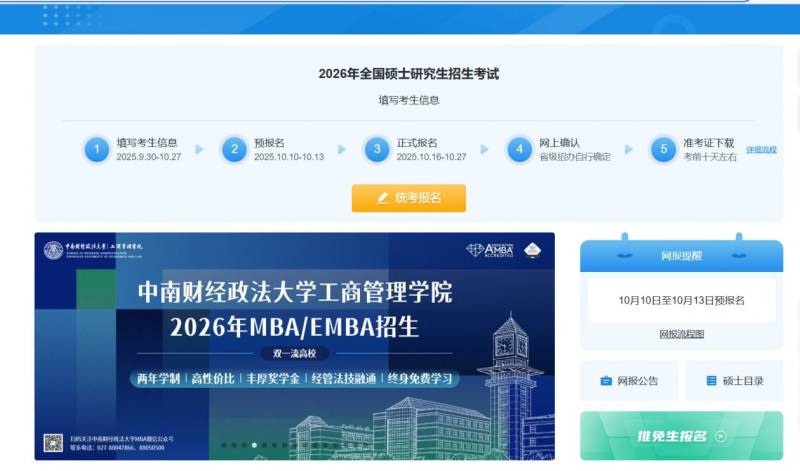Click the step 2 预报名 circle icon
Viewport: 800px width, 471px height.
(x=234, y=150)
